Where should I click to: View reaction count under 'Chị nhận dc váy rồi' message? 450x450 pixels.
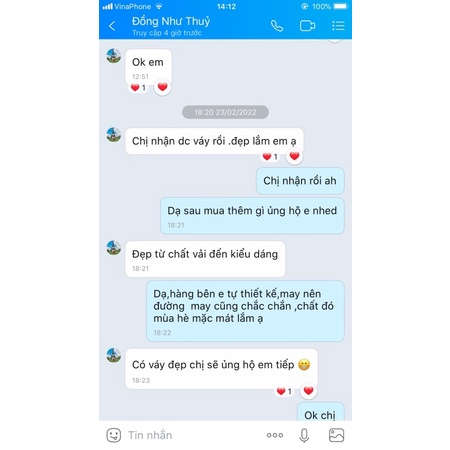click(x=270, y=156)
